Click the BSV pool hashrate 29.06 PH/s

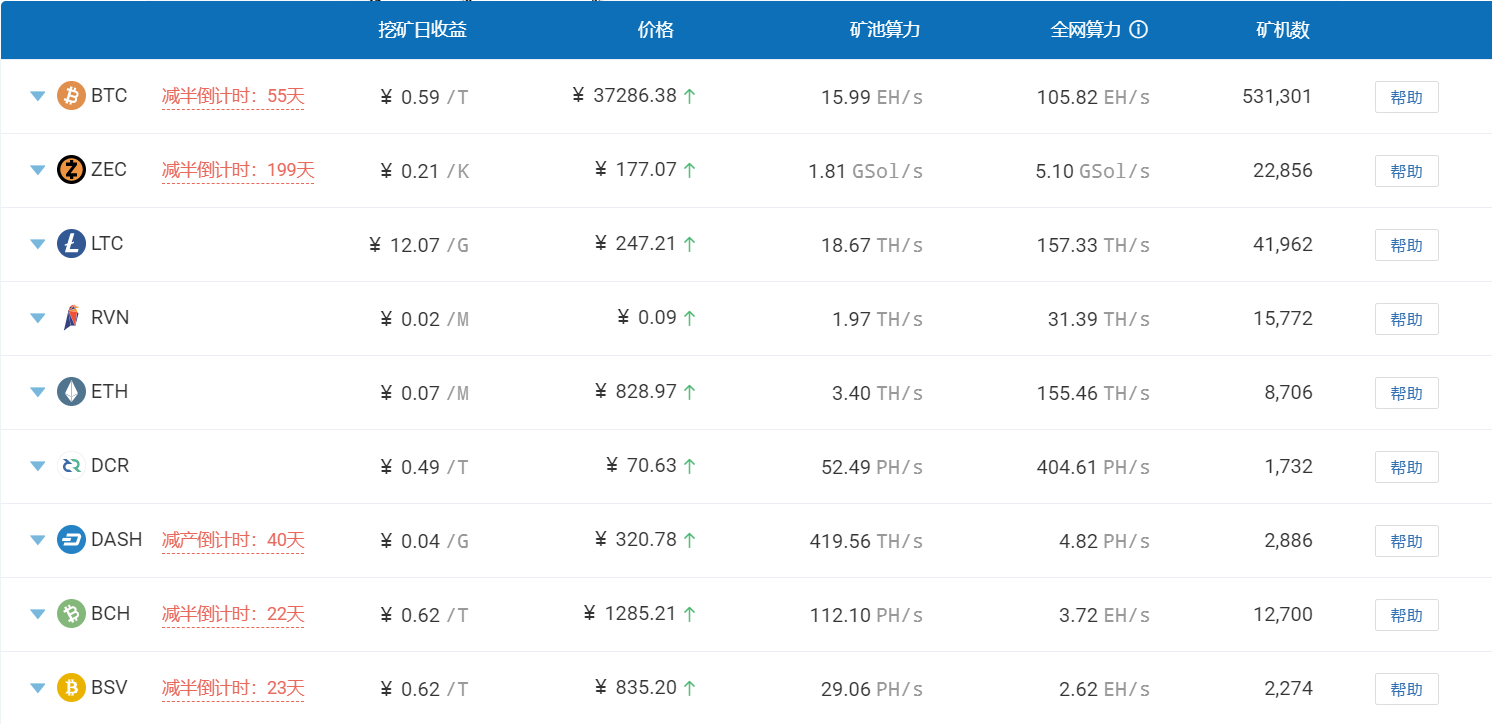[872, 690]
